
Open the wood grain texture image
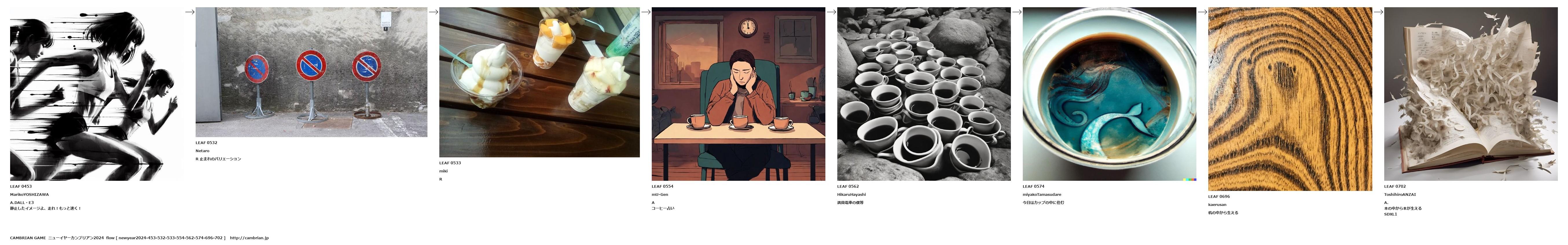tap(1290, 99)
